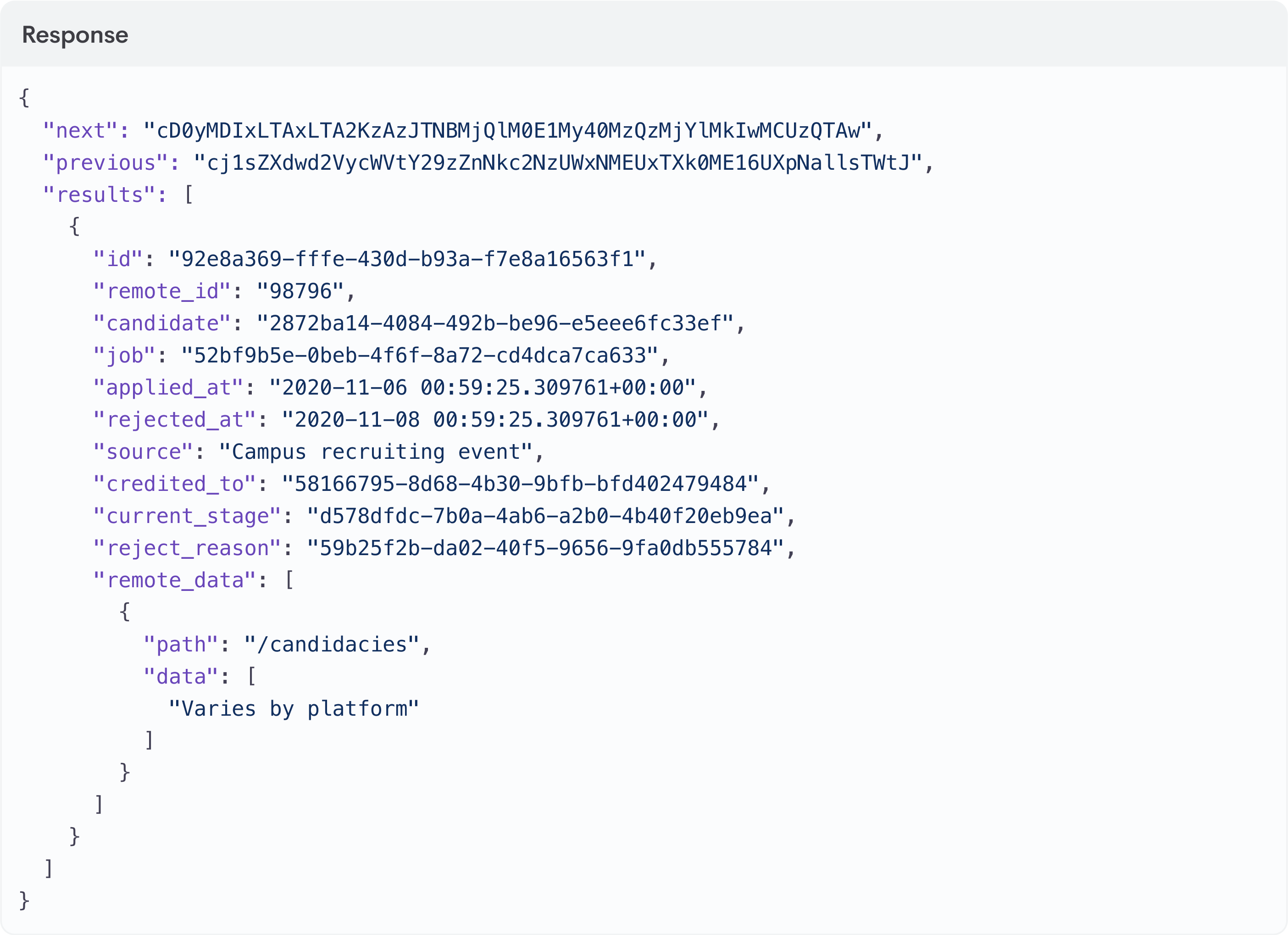Click the "job" key label

point(124,356)
